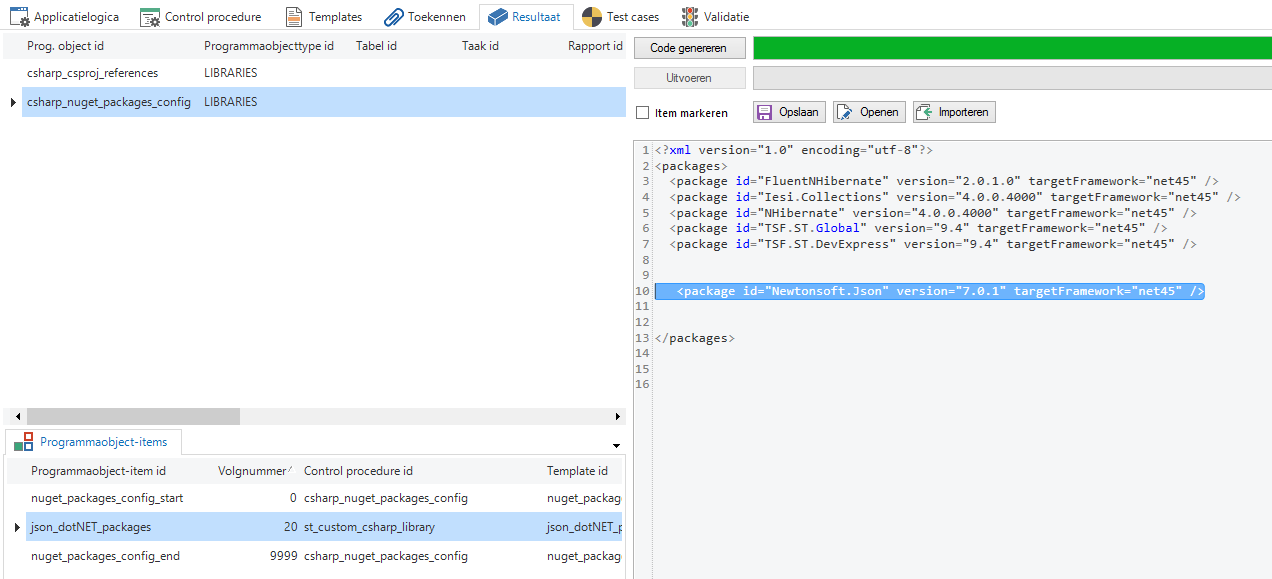Click the Resultaat box icon
Image resolution: width=1272 pixels, height=579 pixels.
(498, 17)
